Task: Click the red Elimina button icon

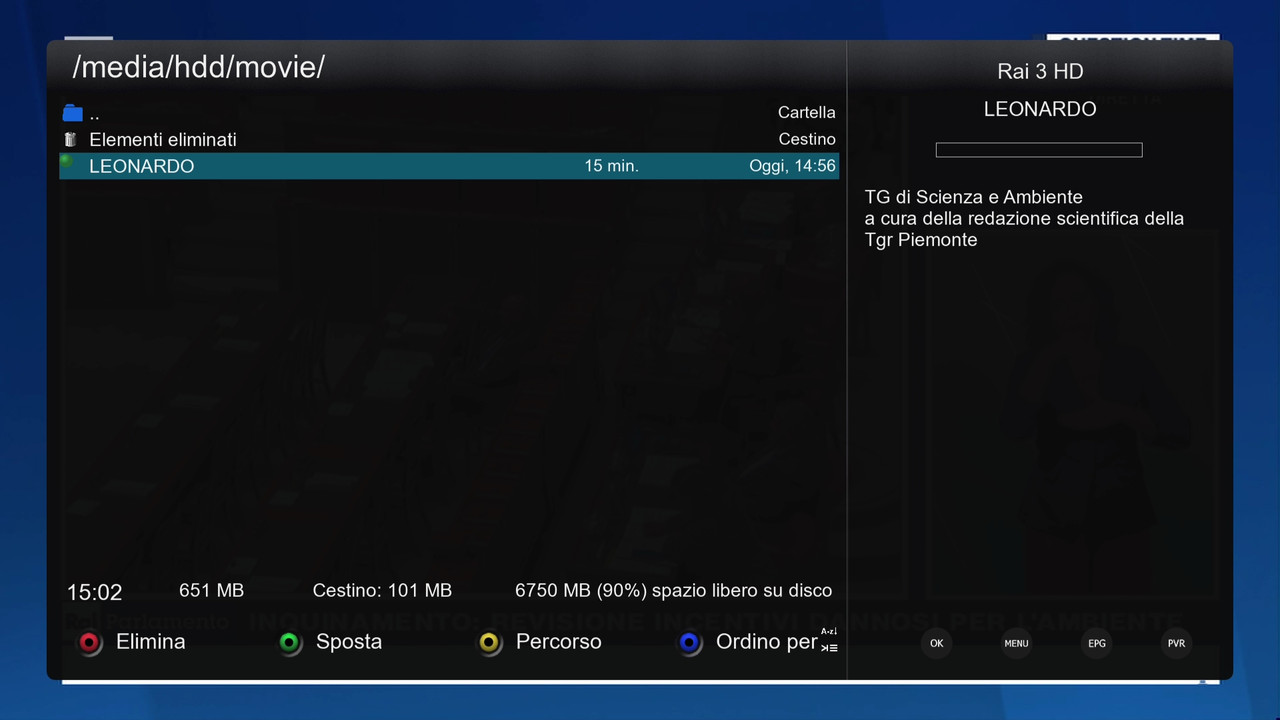Action: [x=90, y=643]
